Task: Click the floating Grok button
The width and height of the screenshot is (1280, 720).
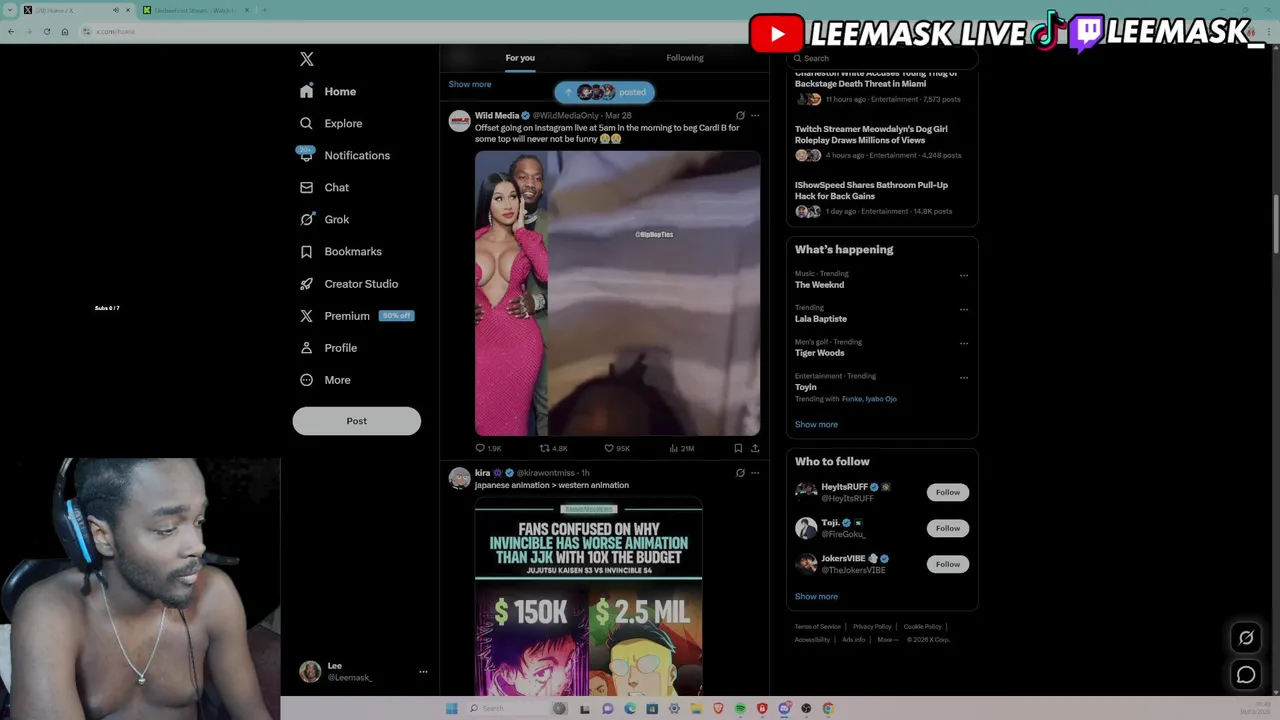Action: [1246, 638]
